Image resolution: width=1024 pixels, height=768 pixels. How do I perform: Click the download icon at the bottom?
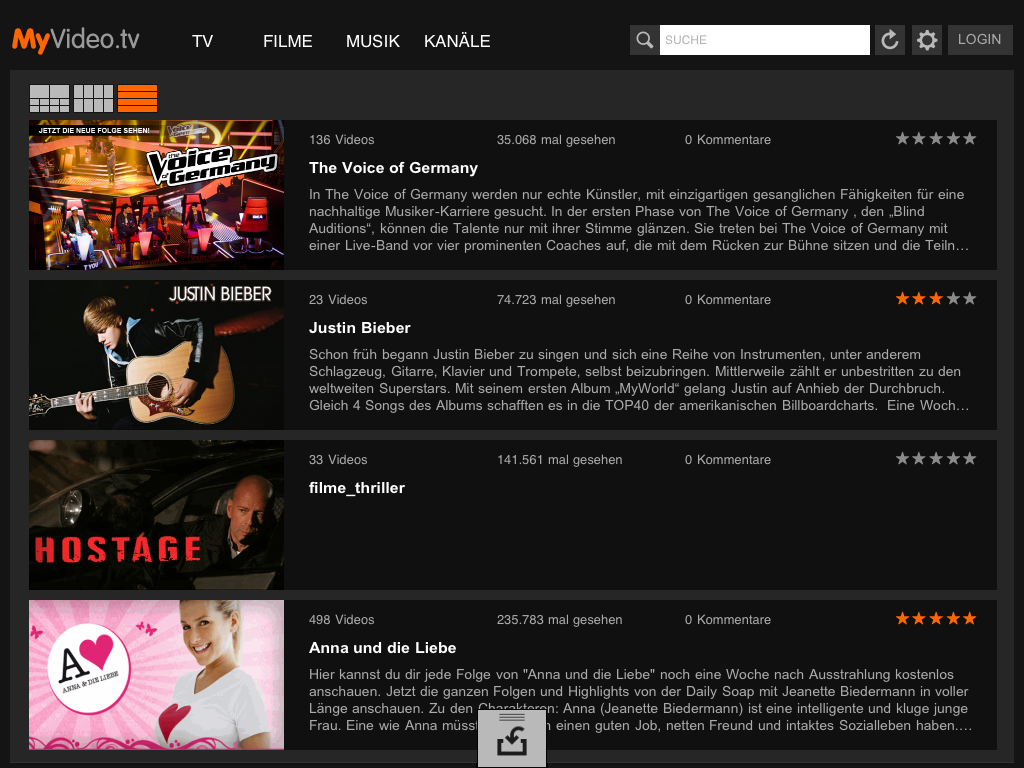click(512, 737)
